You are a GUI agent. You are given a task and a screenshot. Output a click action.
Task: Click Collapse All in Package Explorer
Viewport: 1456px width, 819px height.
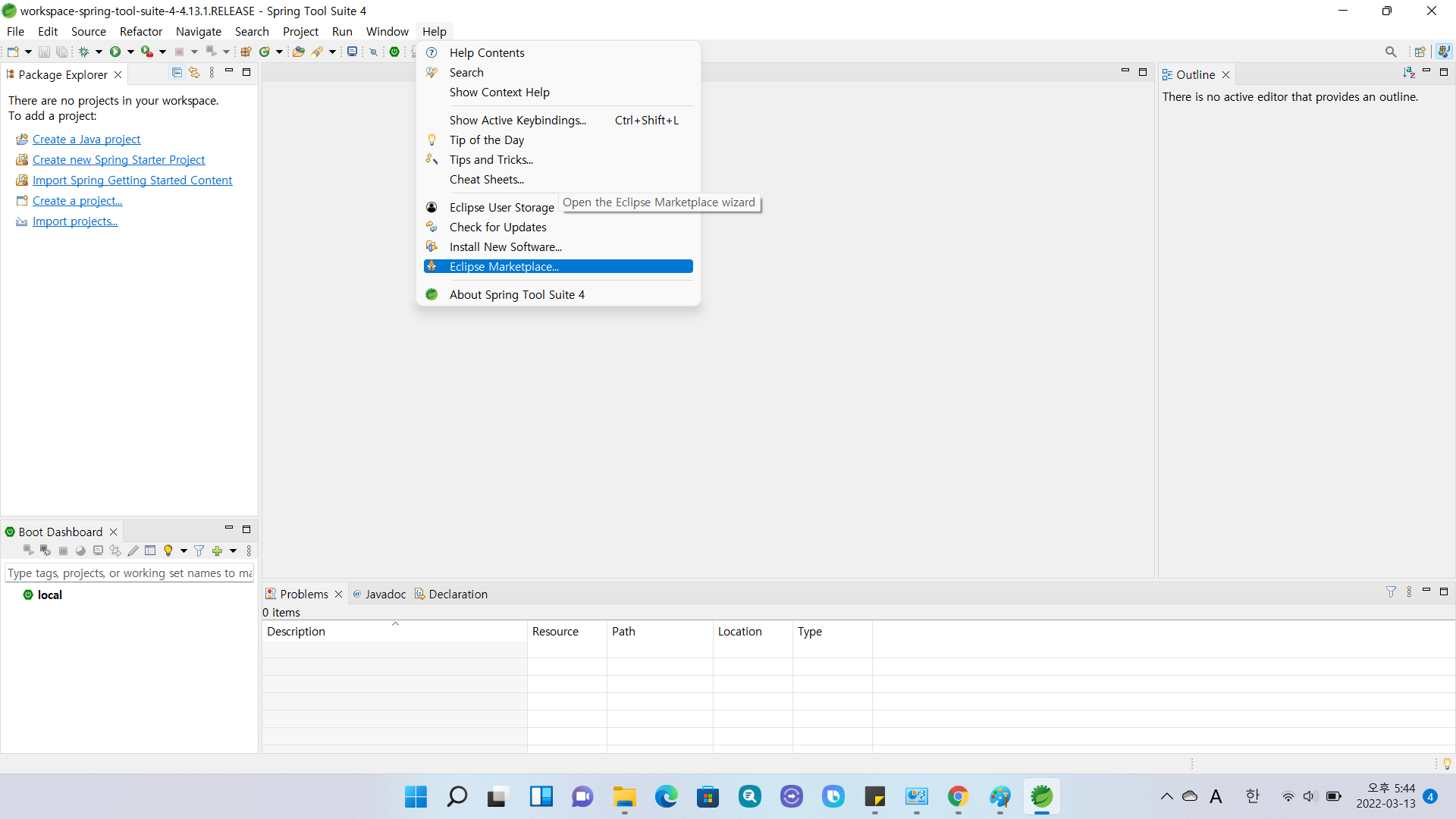coord(177,73)
